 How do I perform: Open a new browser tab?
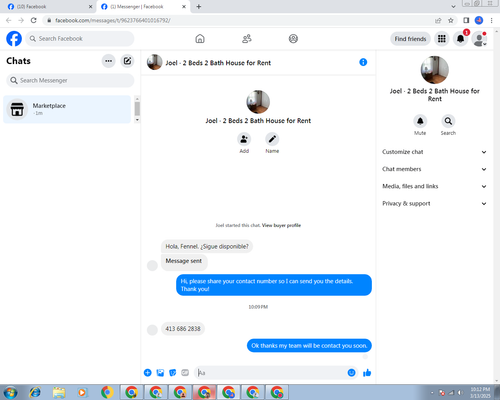(199, 7)
